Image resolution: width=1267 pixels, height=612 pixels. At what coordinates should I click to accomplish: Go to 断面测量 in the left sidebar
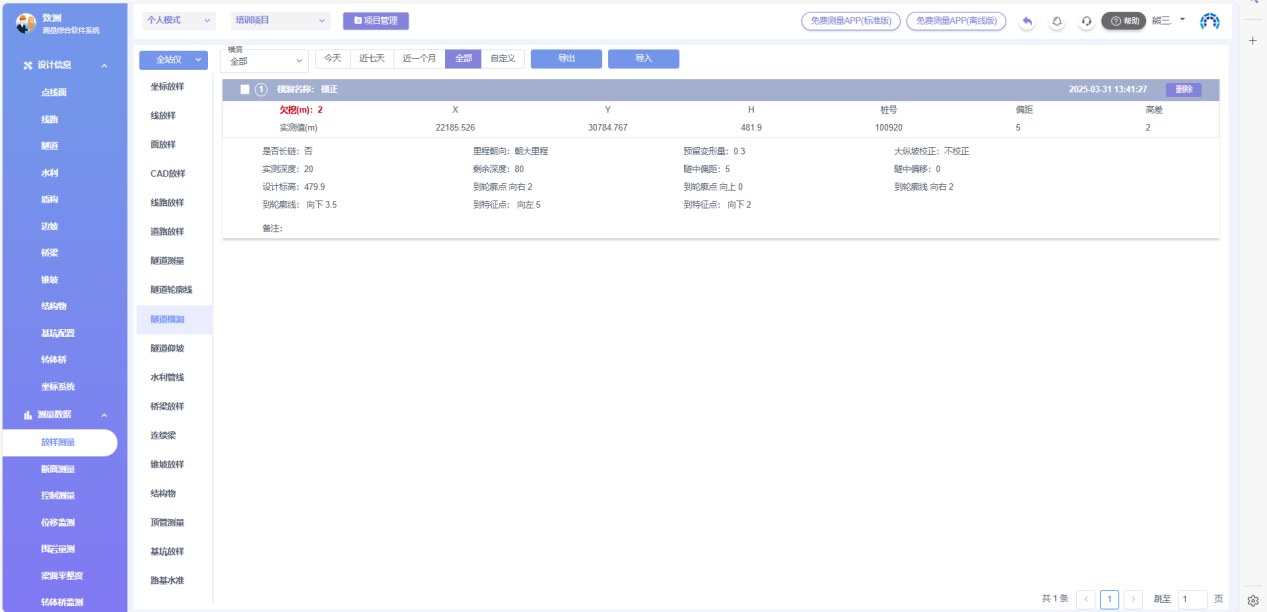[57, 468]
